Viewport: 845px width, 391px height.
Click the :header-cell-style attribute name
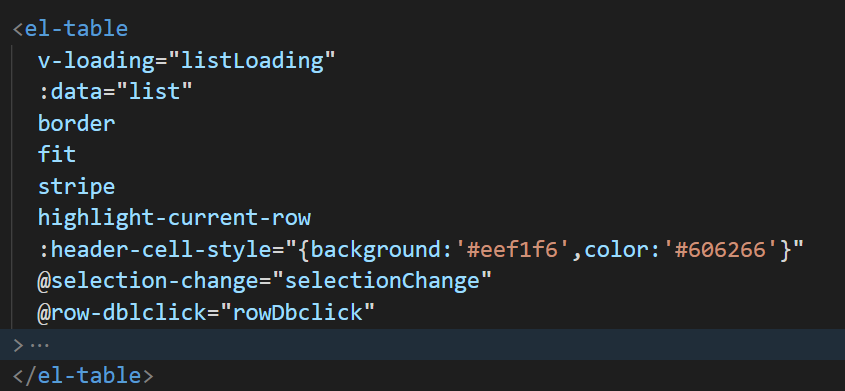(155, 249)
